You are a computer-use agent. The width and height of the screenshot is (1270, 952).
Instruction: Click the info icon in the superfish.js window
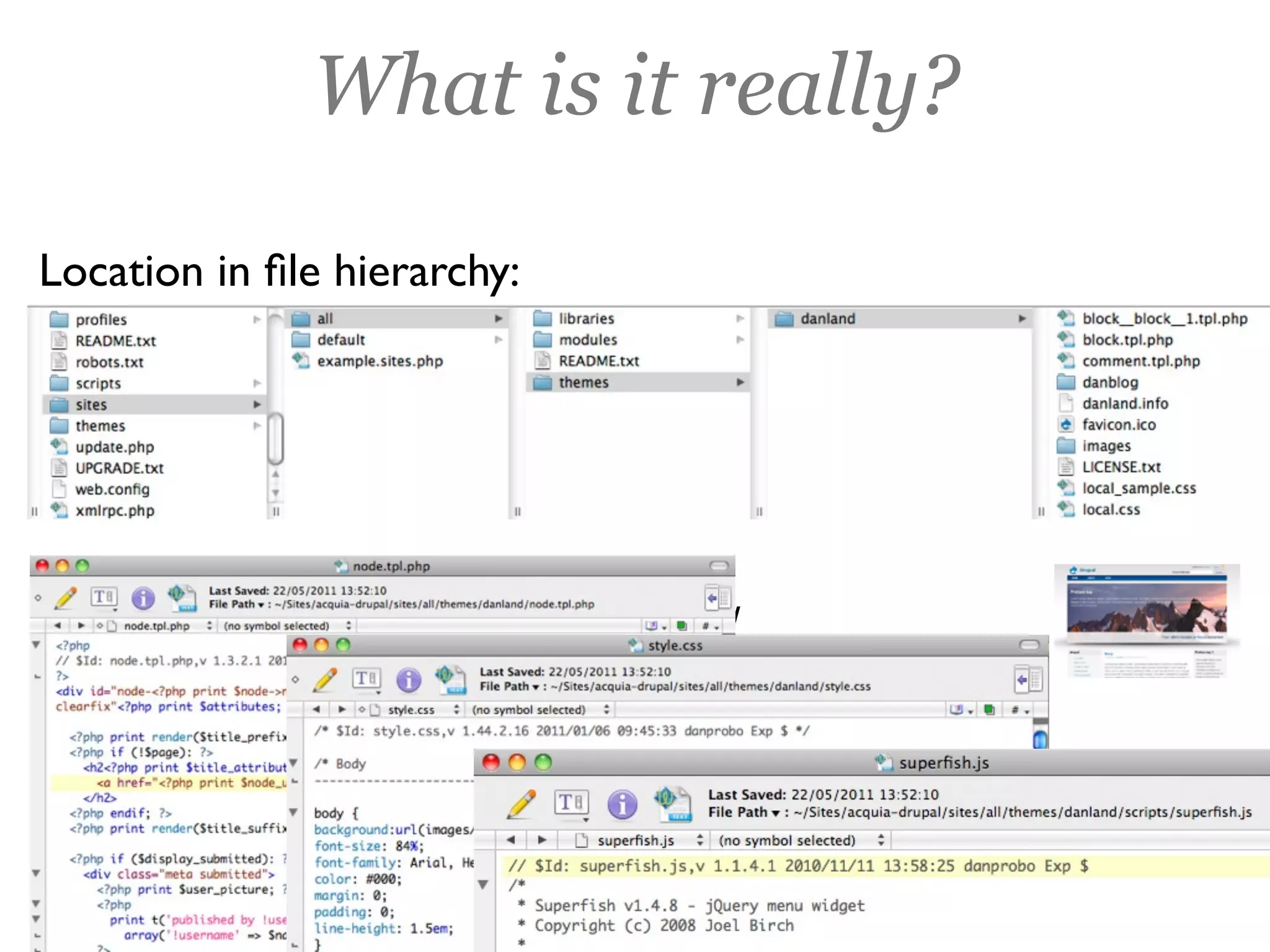coord(622,804)
